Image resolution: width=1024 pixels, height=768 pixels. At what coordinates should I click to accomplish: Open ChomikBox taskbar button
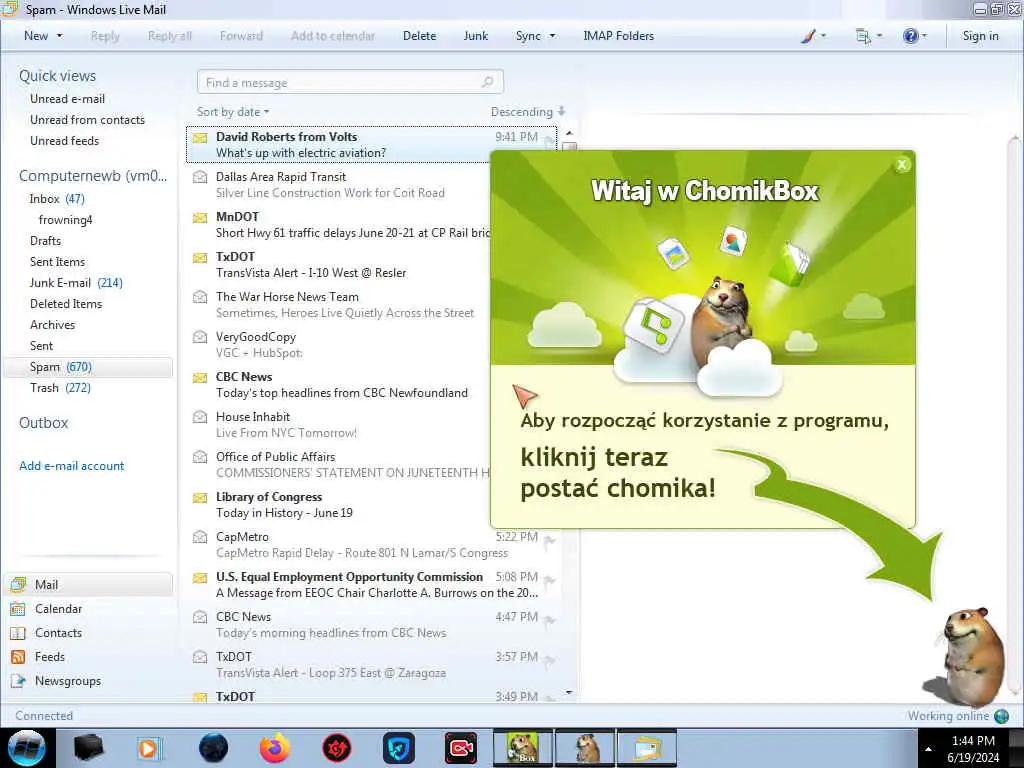coord(522,748)
